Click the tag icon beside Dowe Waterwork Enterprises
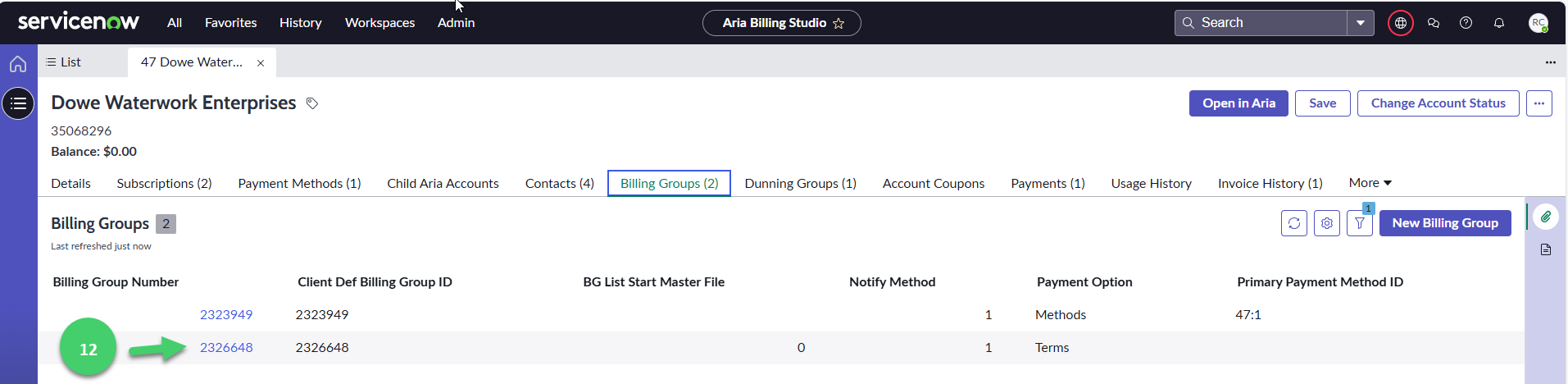 tap(312, 103)
